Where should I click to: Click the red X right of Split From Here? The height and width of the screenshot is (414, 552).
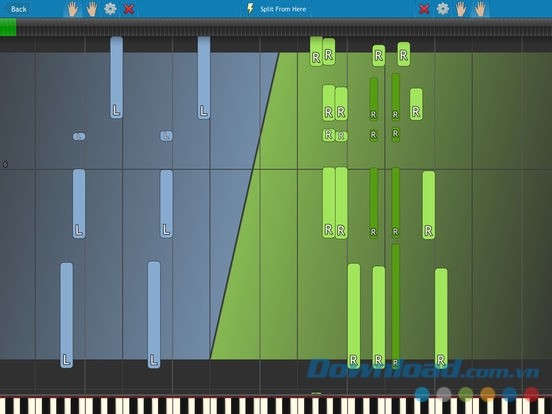(x=424, y=9)
